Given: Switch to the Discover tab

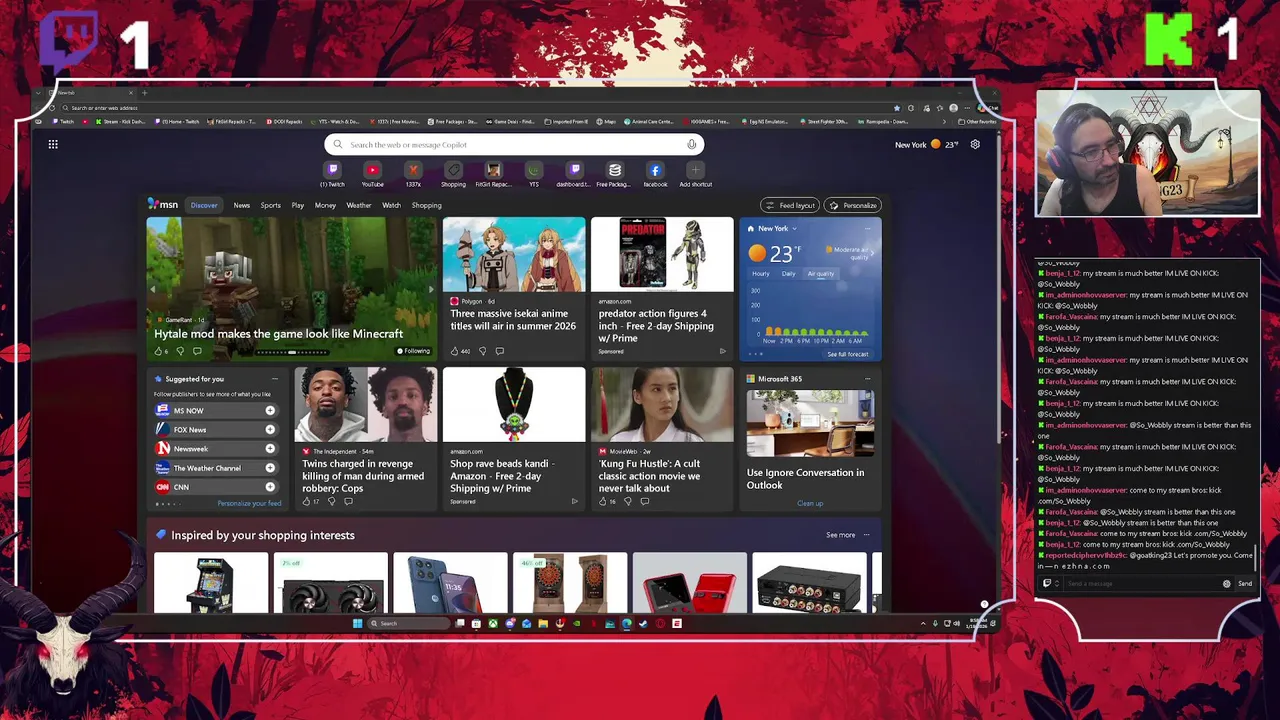Looking at the screenshot, I should (204, 205).
